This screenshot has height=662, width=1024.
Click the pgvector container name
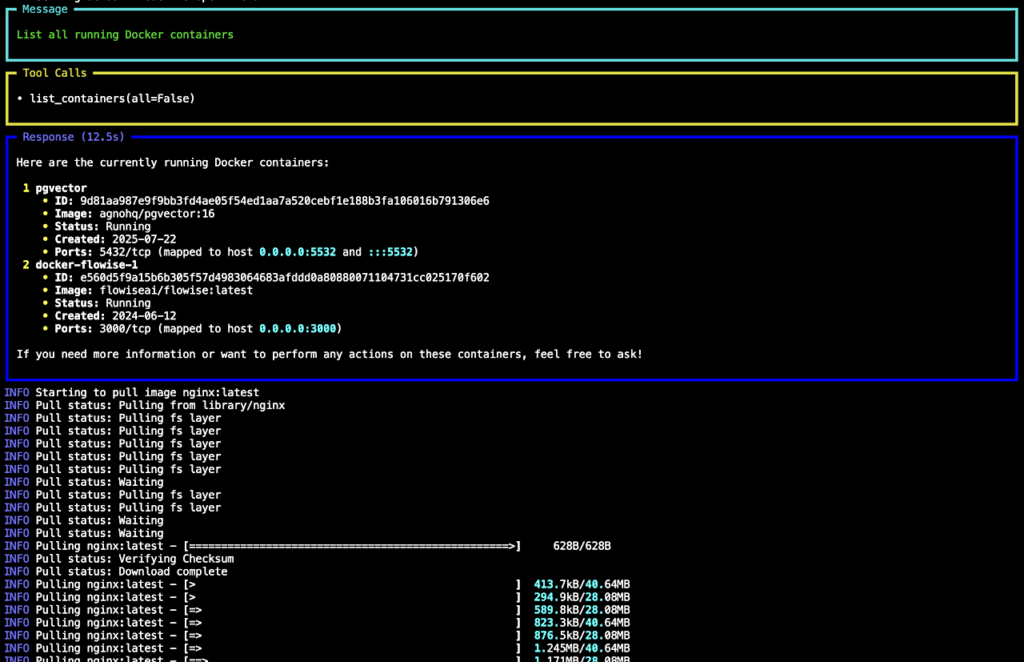click(x=61, y=188)
